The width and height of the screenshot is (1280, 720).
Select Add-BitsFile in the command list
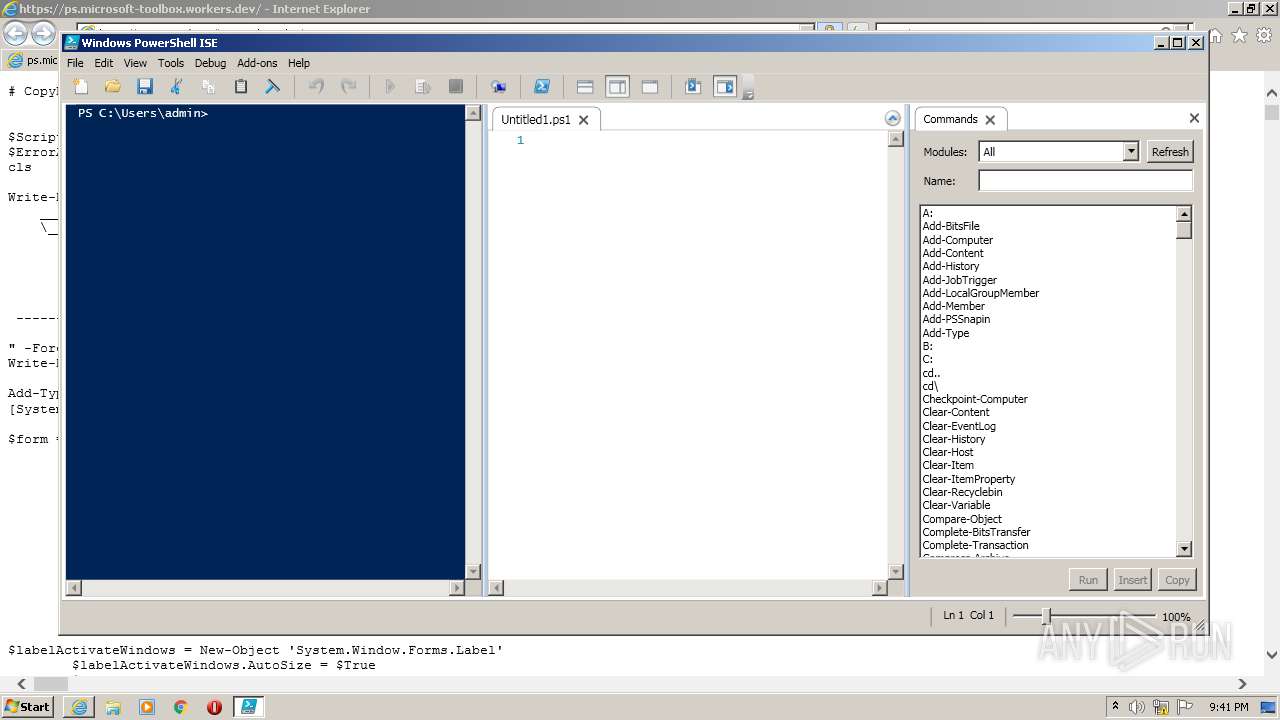tap(951, 226)
